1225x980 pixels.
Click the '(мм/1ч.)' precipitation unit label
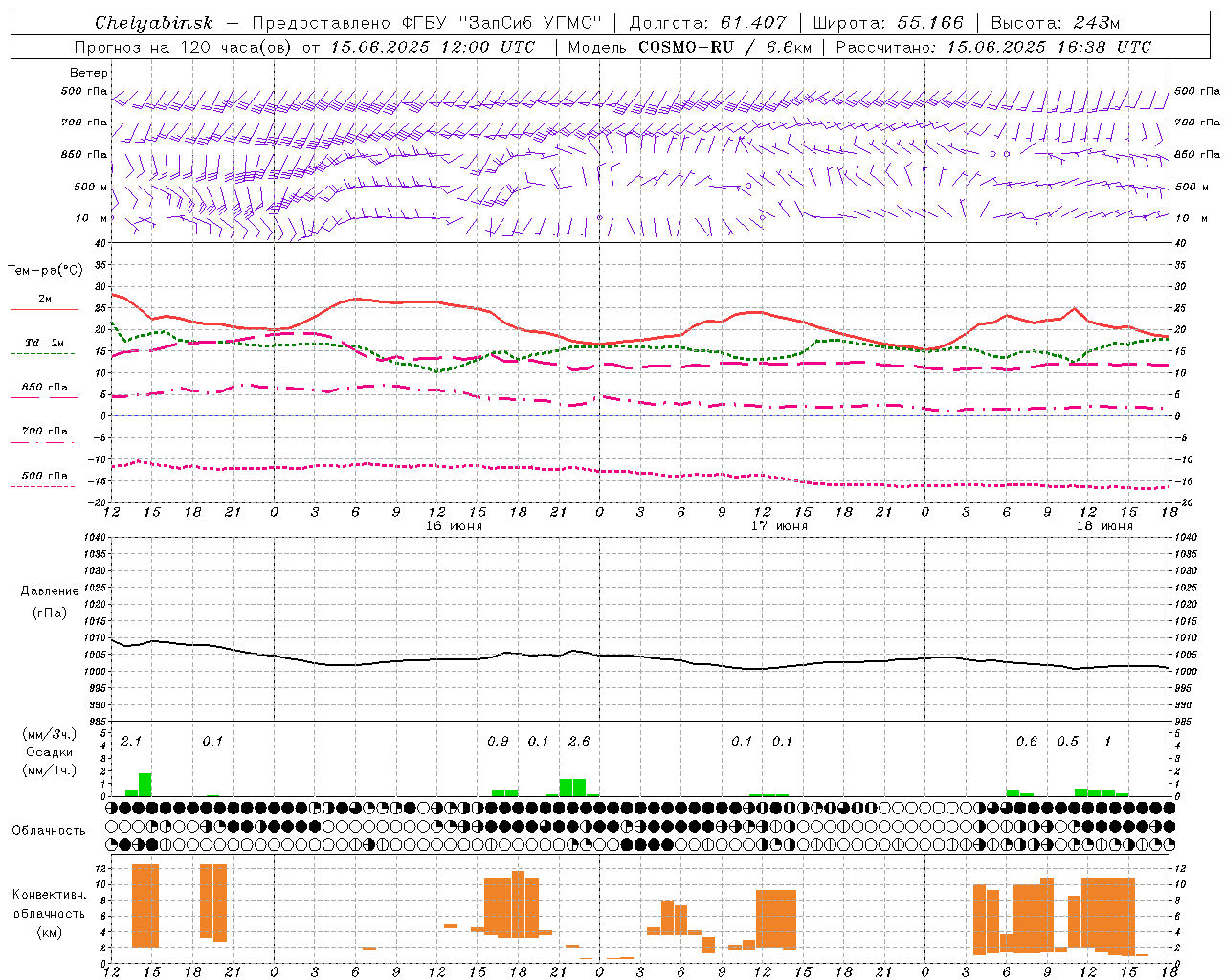50,770
